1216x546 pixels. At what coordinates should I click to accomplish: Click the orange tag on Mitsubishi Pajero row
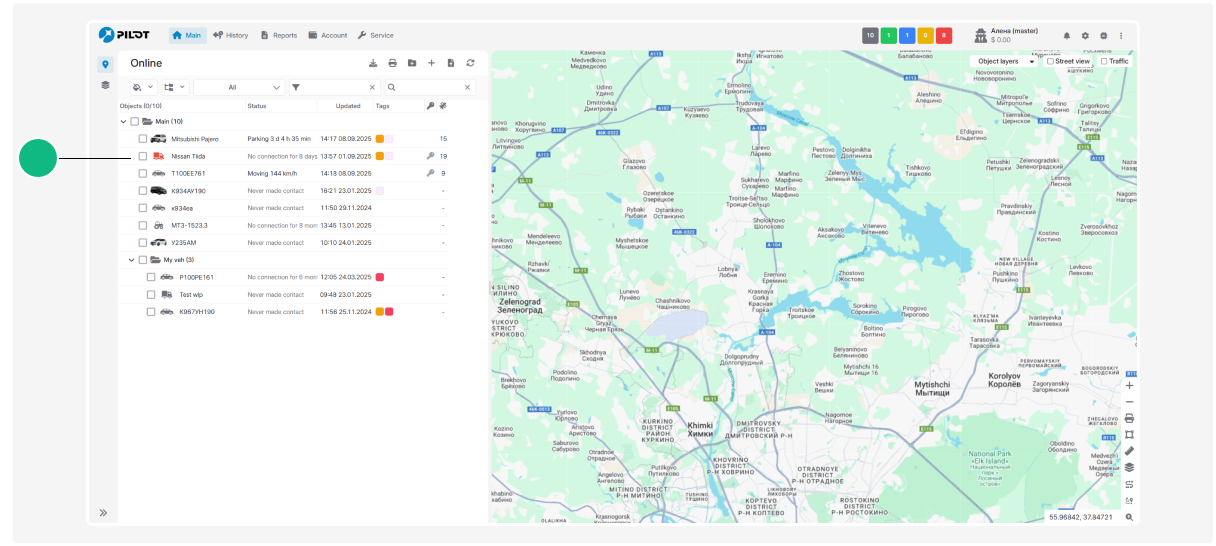click(380, 139)
